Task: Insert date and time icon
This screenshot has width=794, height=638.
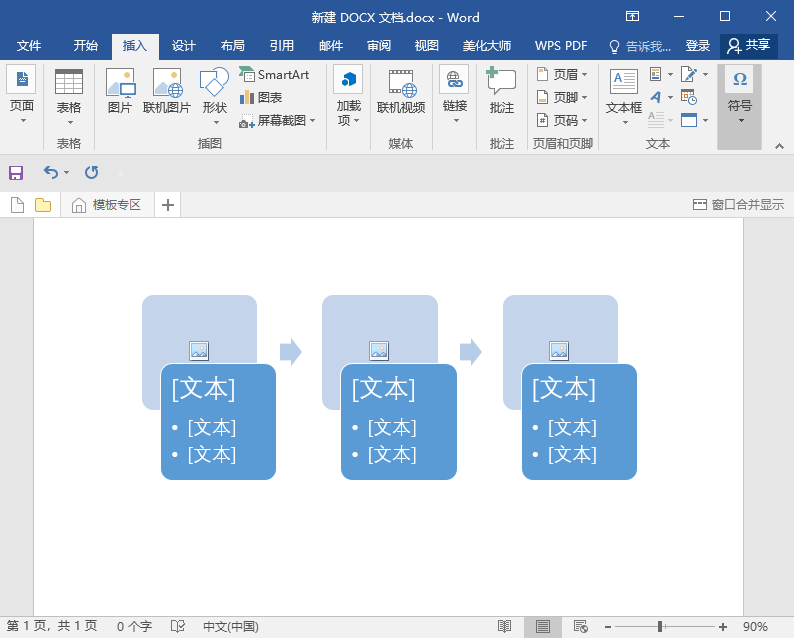Action: 689,96
